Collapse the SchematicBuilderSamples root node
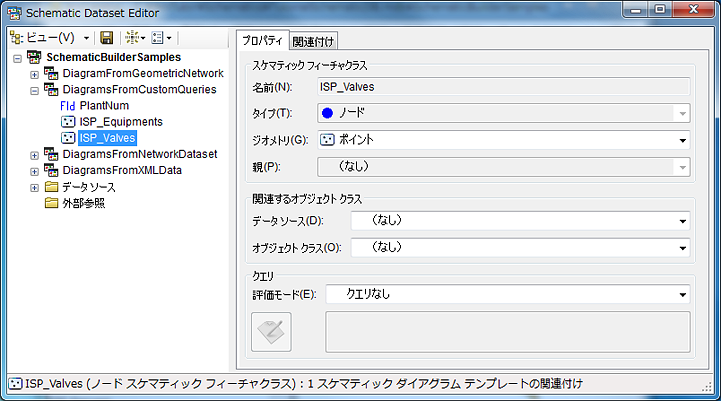Viewport: 721px width, 401px height. pos(17,58)
